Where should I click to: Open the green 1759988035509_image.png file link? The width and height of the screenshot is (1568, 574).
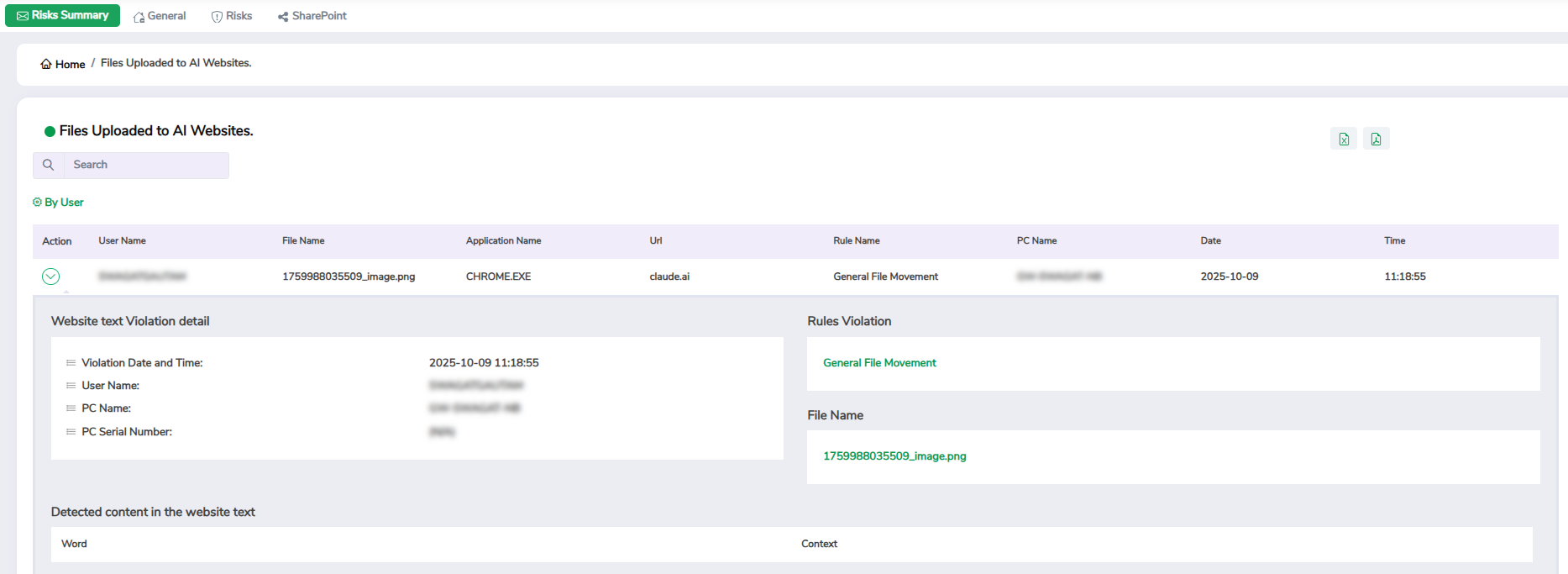(894, 456)
